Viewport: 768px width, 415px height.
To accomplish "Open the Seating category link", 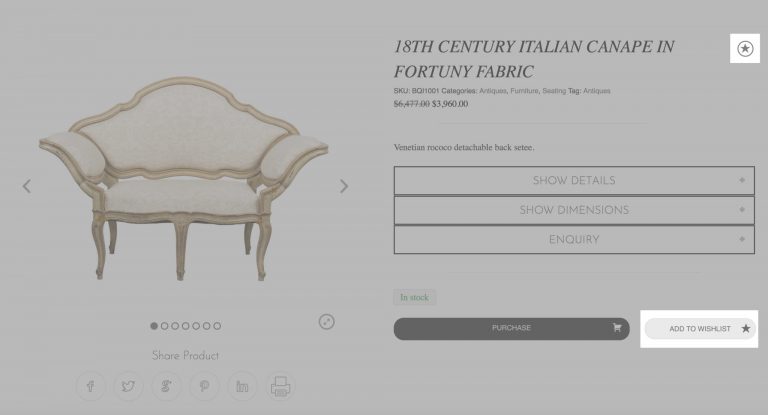I will [554, 91].
